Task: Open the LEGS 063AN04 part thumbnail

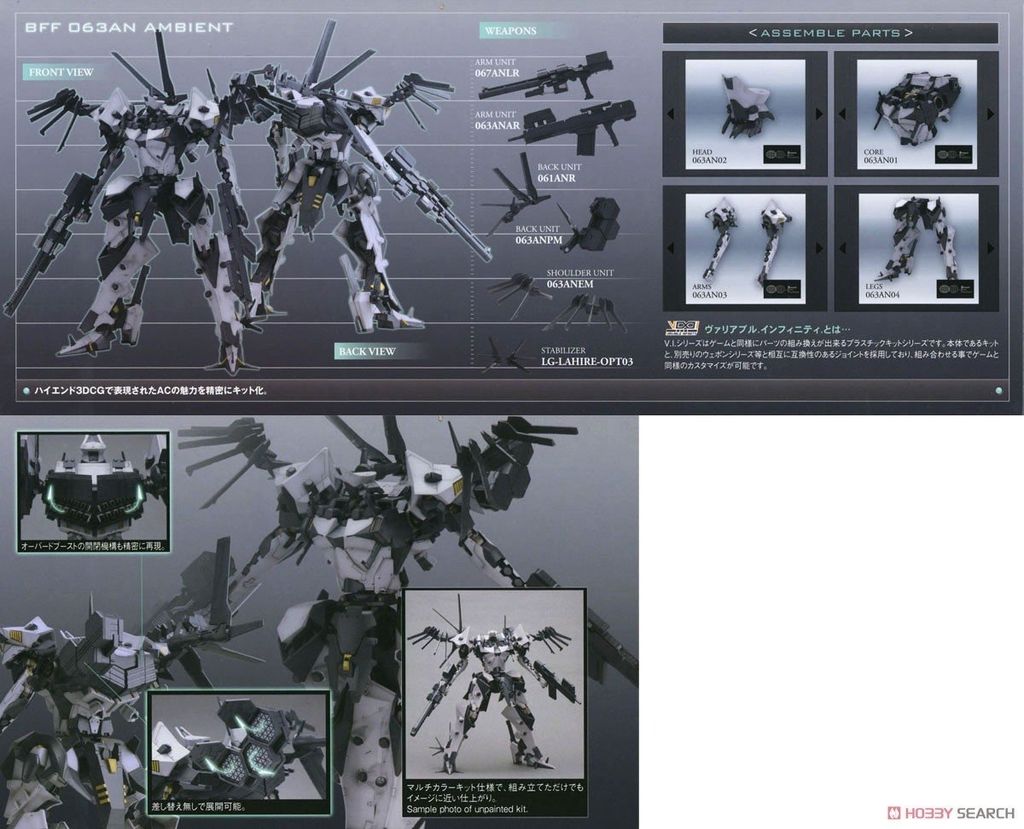Action: (918, 249)
